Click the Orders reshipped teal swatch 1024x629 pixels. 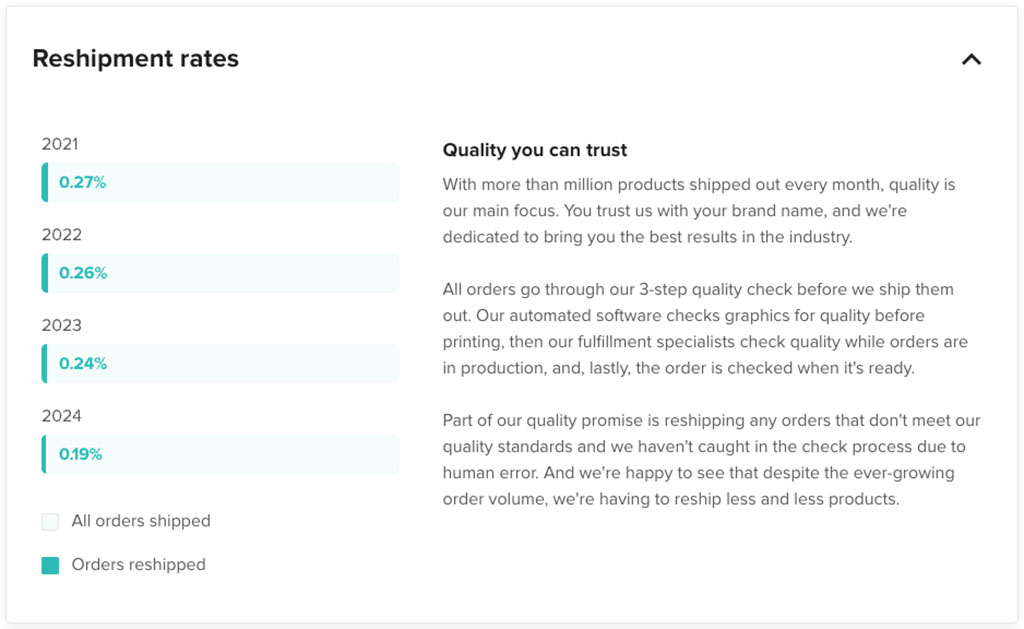pos(50,566)
